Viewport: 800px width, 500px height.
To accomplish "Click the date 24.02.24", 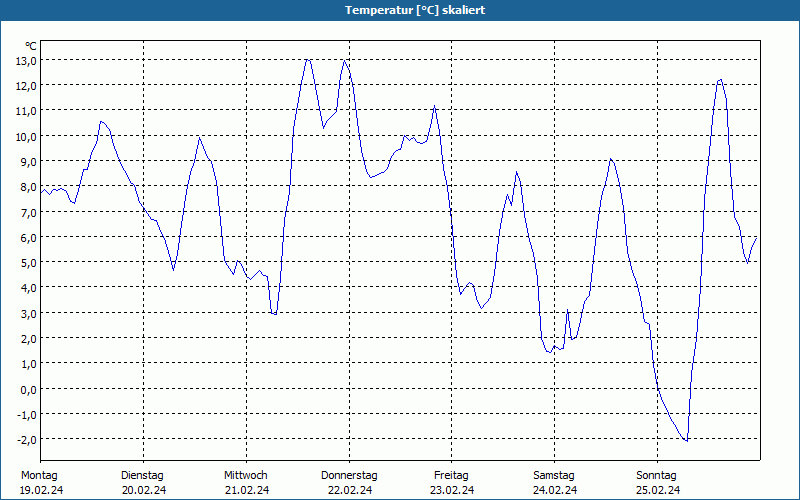I will pyautogui.click(x=555, y=490).
